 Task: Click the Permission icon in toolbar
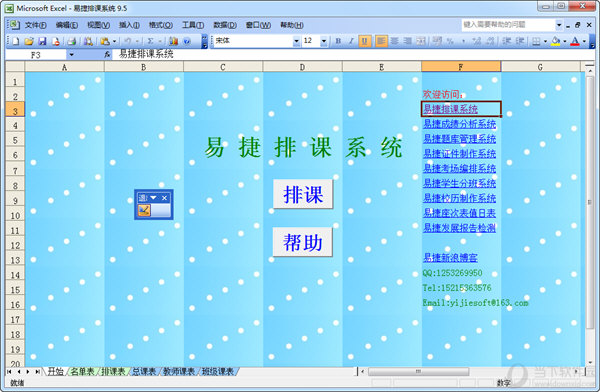pyautogui.click(x=56, y=41)
